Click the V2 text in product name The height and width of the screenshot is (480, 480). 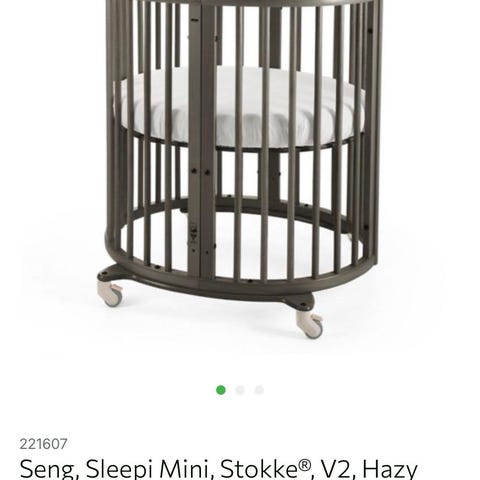339,469
